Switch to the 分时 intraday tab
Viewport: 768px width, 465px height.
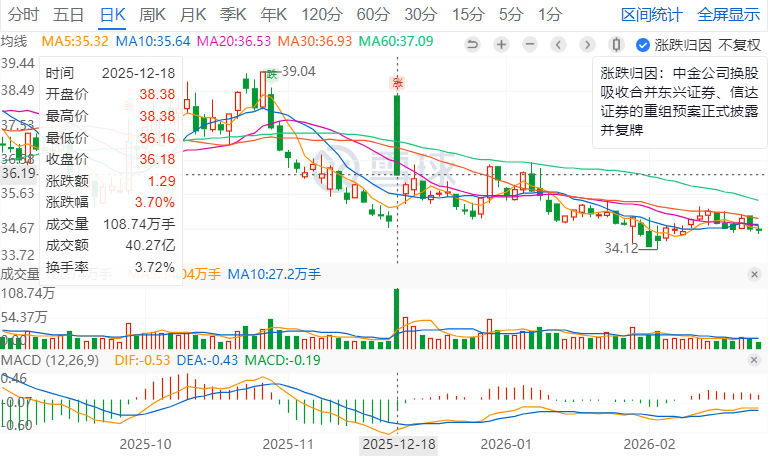[x=23, y=14]
